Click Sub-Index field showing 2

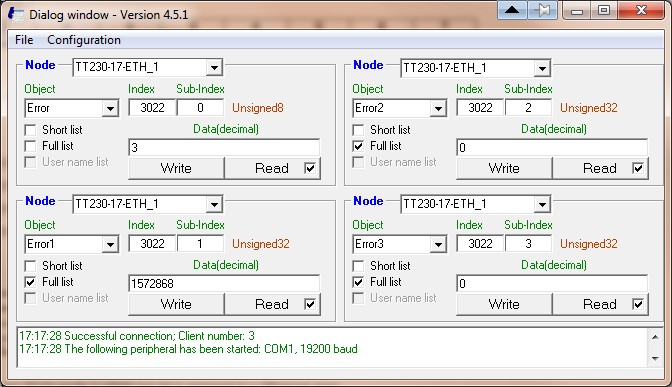tap(528, 108)
